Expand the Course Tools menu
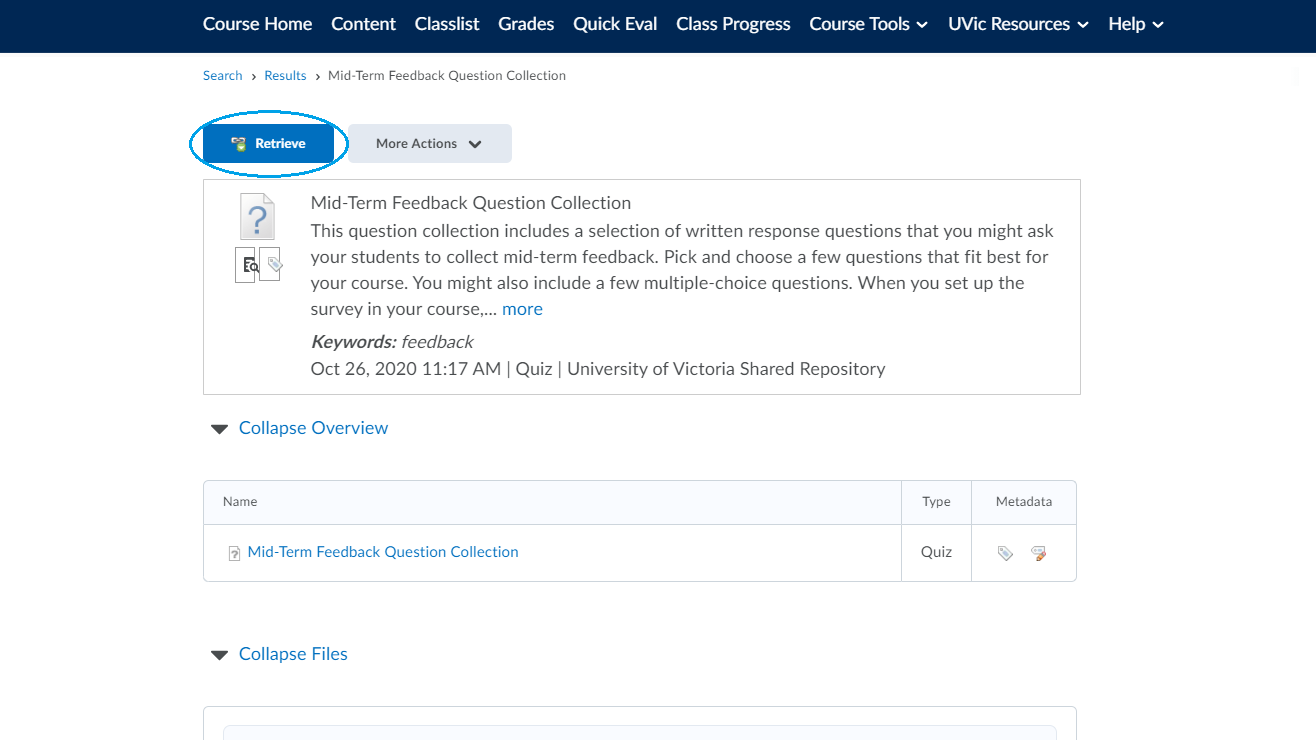This screenshot has width=1316, height=740. (868, 24)
